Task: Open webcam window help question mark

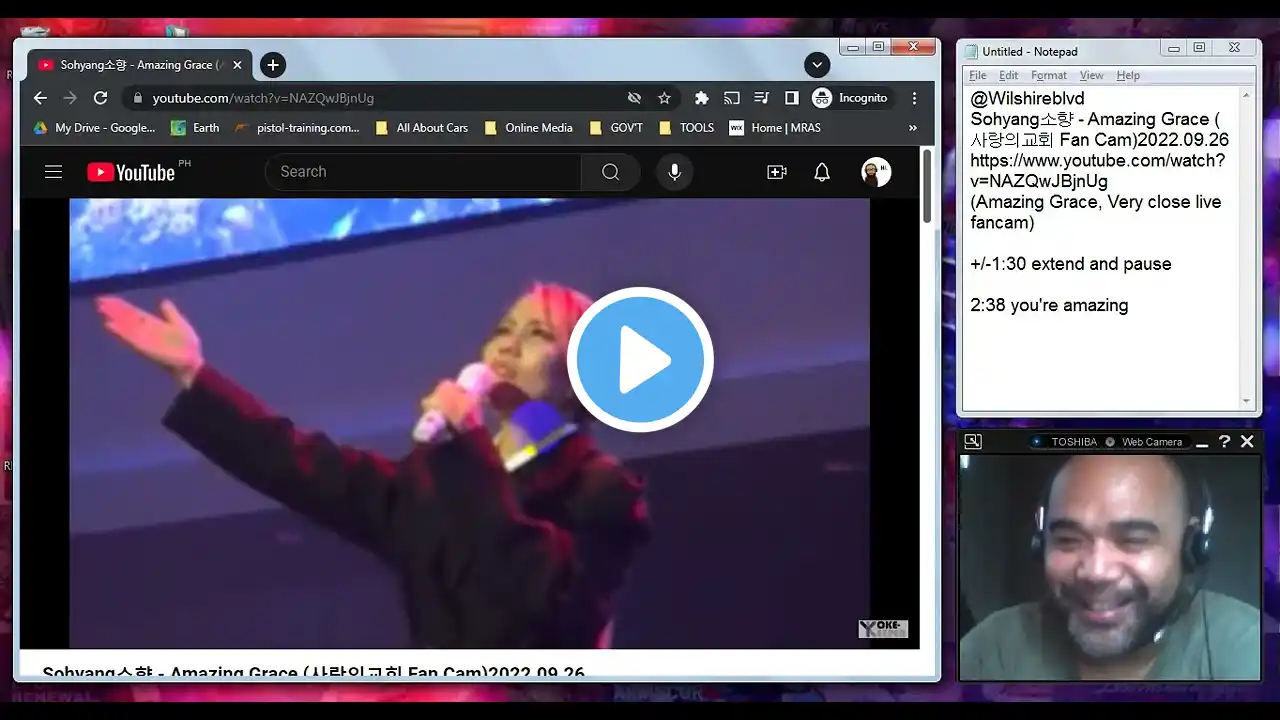Action: pyautogui.click(x=1224, y=441)
